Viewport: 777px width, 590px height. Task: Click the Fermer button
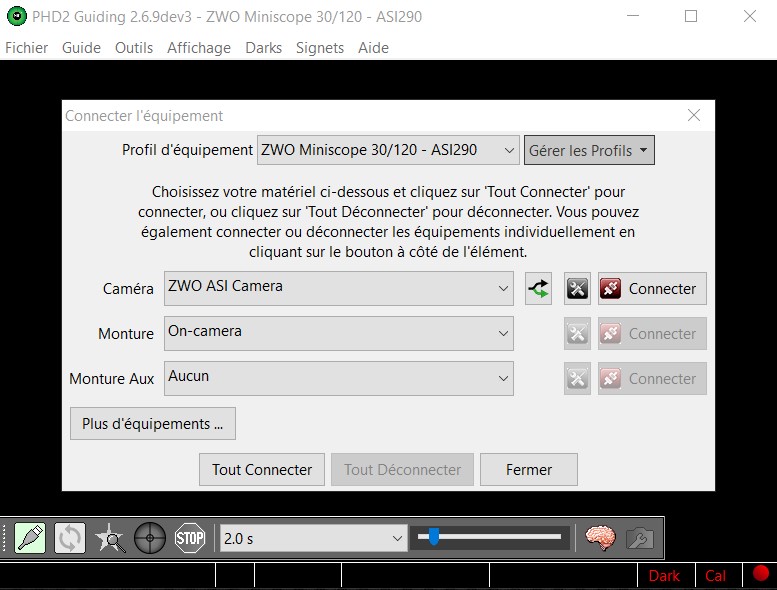coord(529,470)
